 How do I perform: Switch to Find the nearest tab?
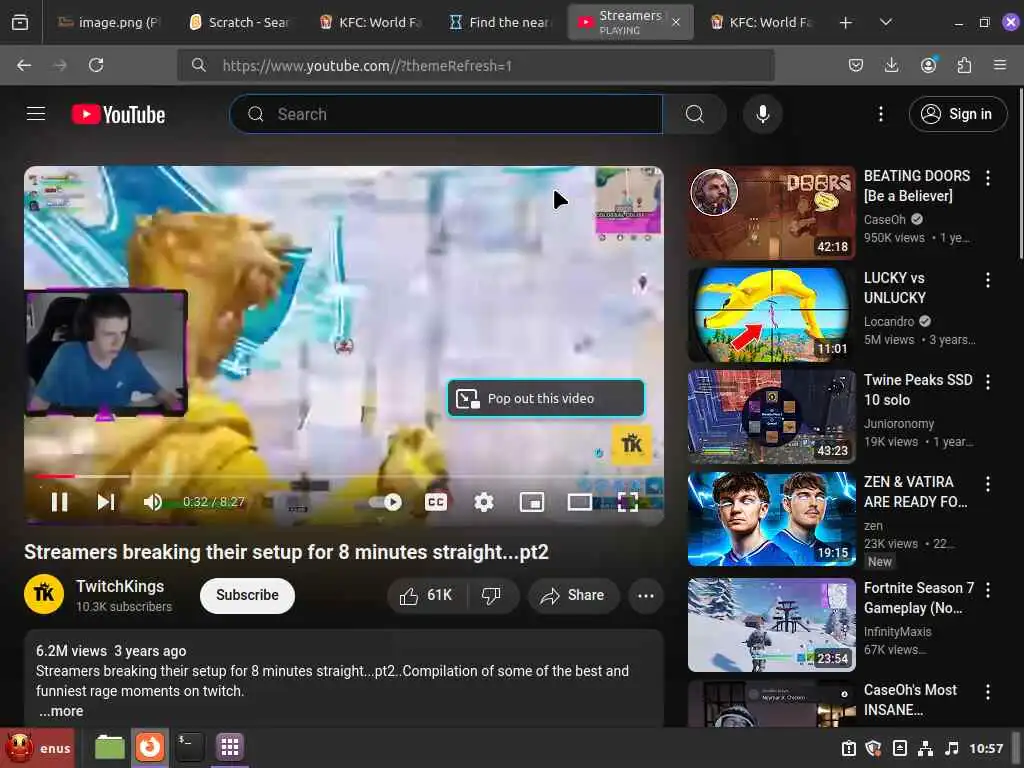point(500,22)
